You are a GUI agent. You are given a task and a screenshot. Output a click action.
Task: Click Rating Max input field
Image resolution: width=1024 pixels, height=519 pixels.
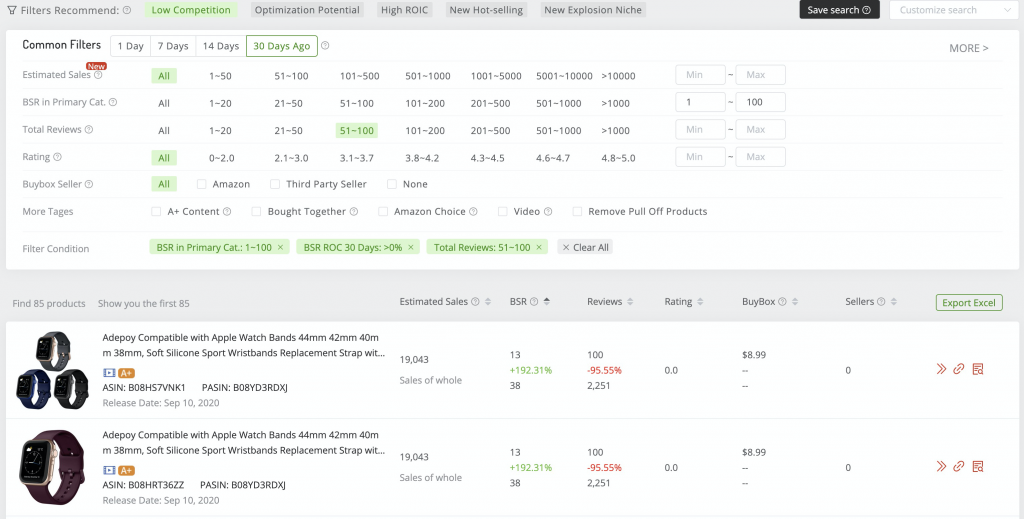click(x=760, y=157)
